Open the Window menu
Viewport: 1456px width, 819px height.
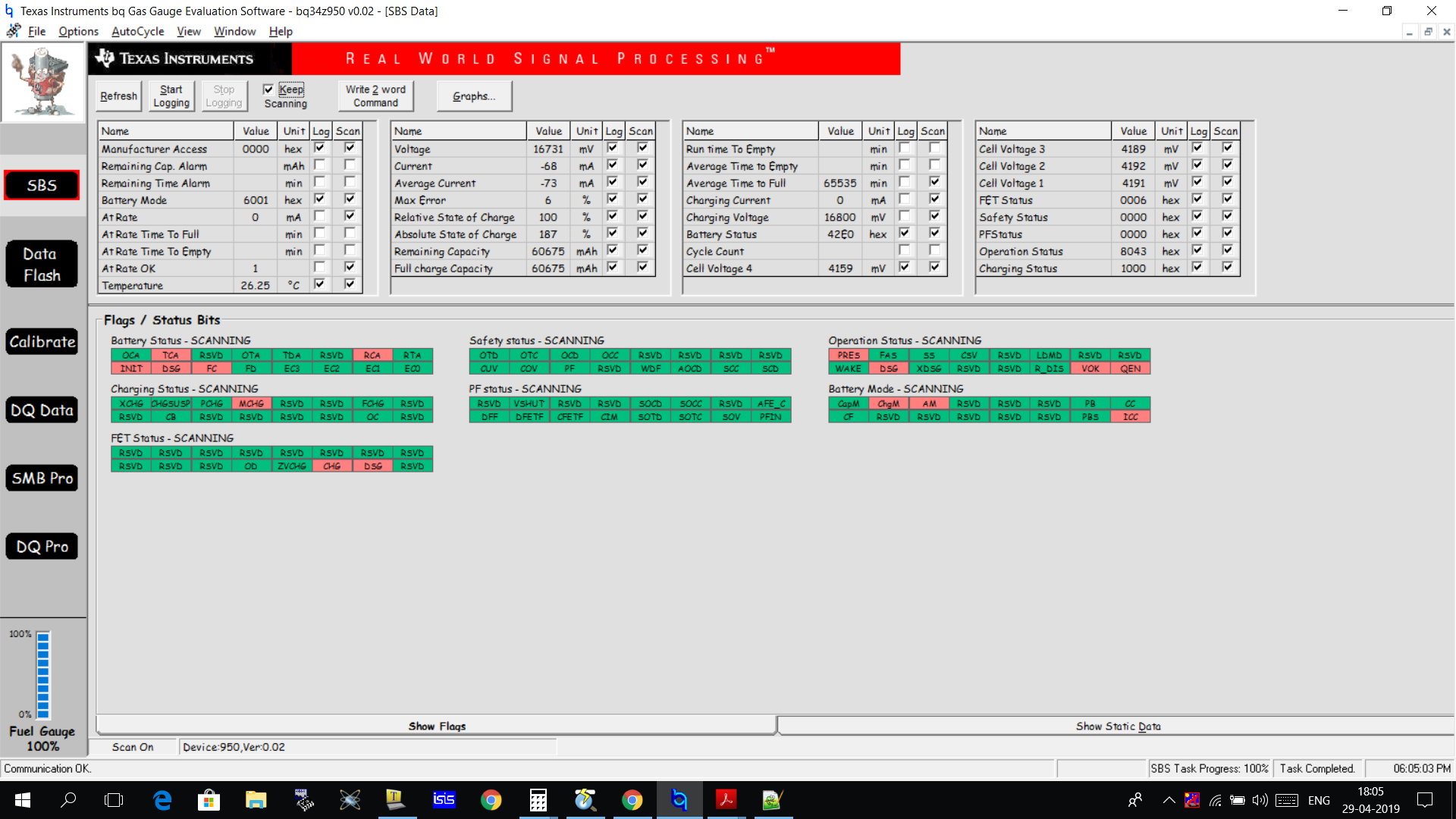pos(234,31)
